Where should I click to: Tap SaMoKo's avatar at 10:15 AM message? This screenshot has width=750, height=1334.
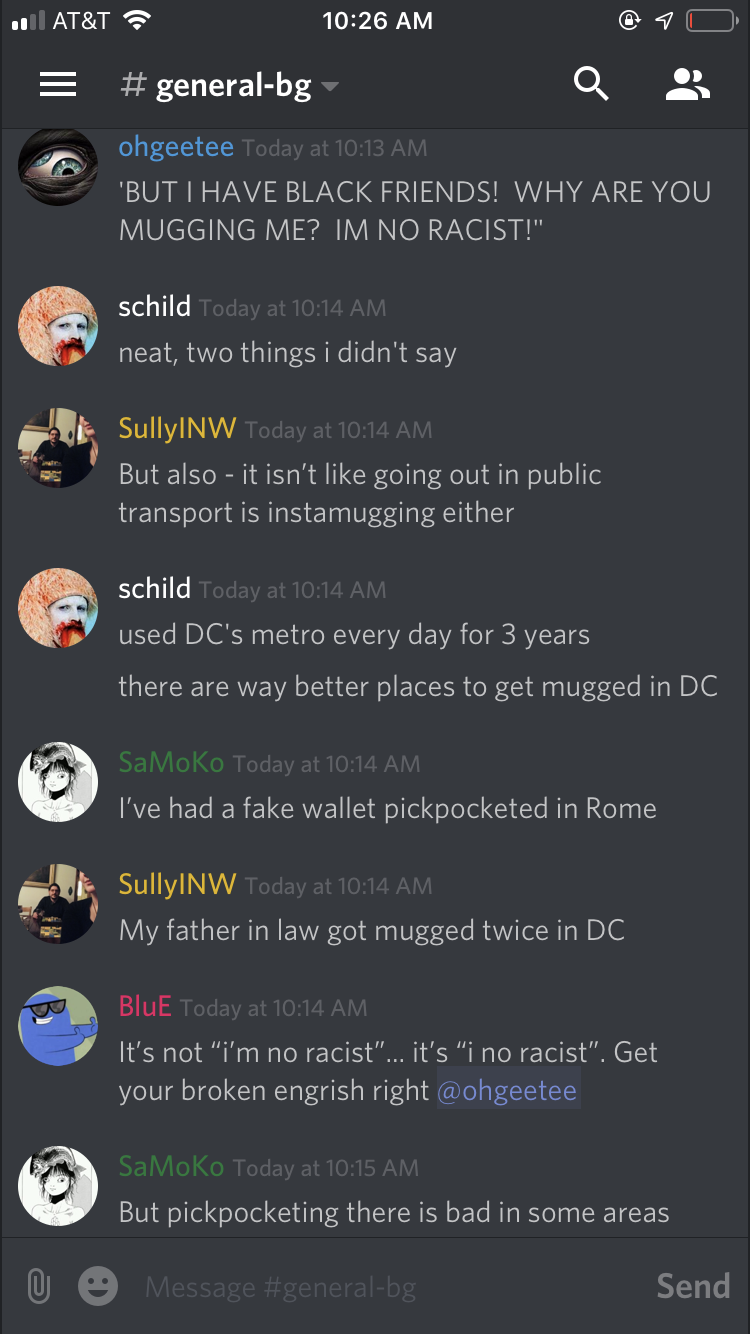click(x=58, y=1186)
